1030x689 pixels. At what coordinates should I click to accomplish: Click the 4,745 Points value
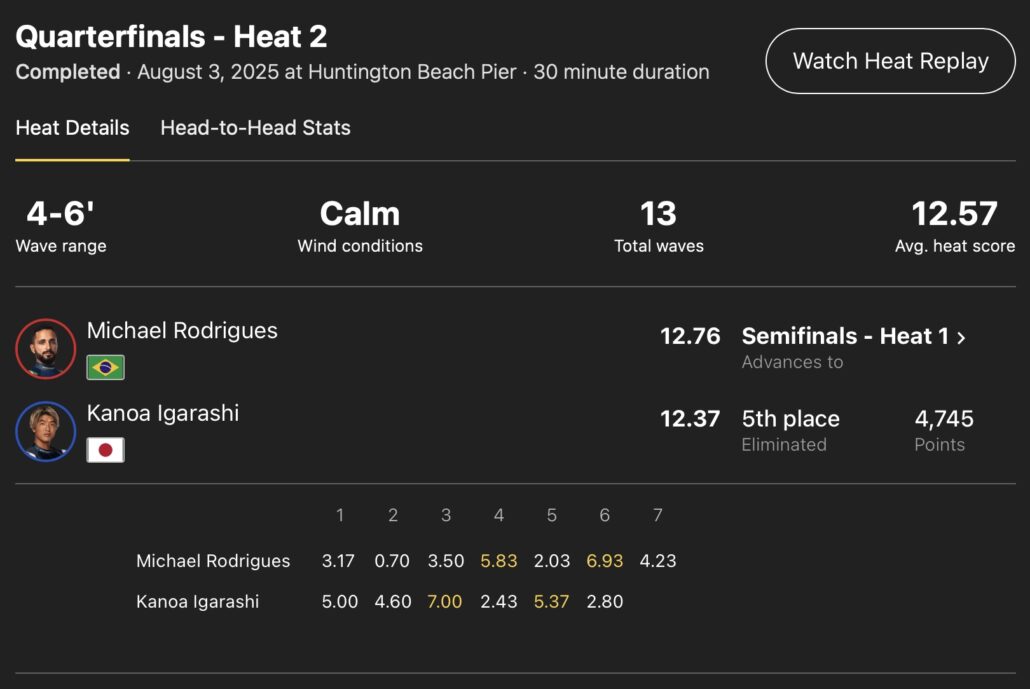tap(944, 419)
